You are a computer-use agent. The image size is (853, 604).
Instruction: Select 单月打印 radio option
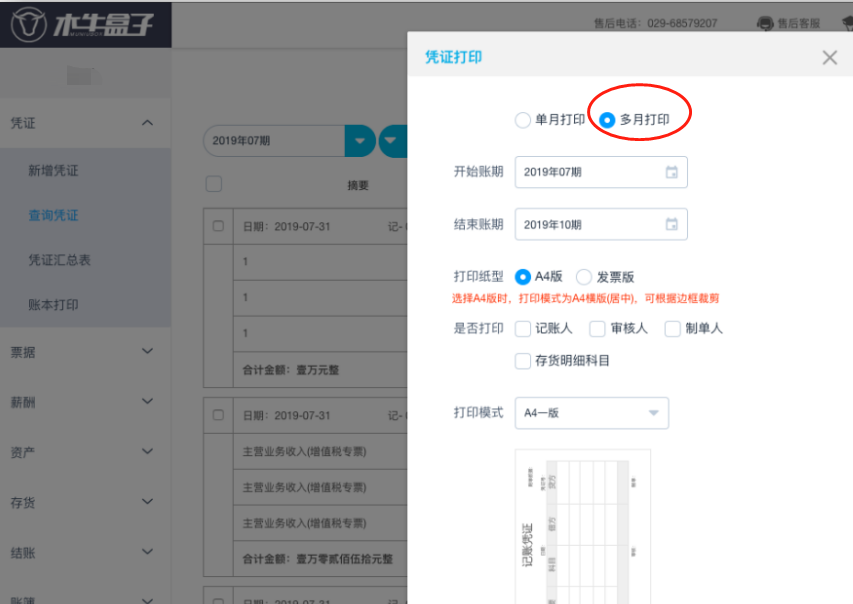523,120
